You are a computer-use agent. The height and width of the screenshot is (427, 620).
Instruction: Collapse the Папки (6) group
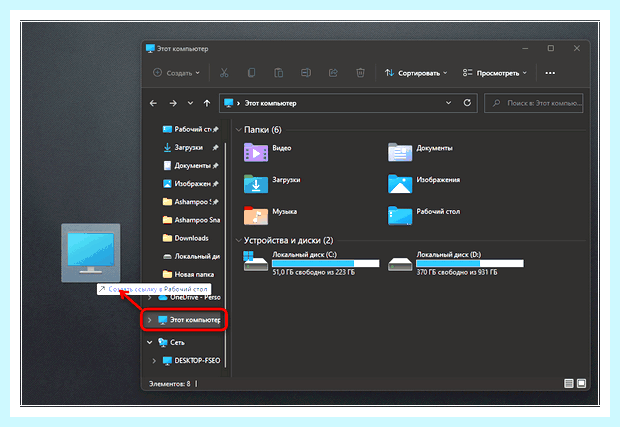click(x=238, y=130)
